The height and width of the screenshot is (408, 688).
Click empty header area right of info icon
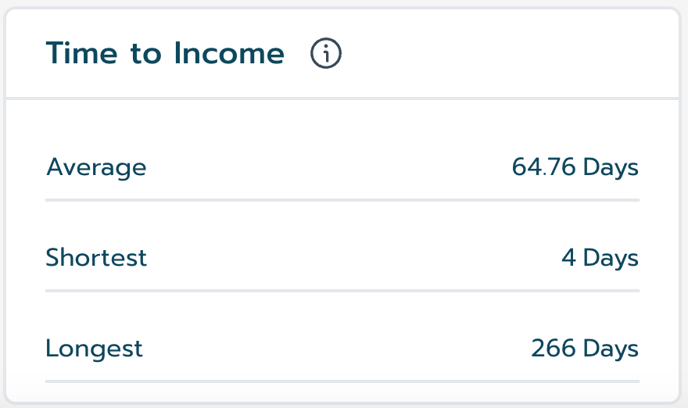pyautogui.click(x=509, y=54)
